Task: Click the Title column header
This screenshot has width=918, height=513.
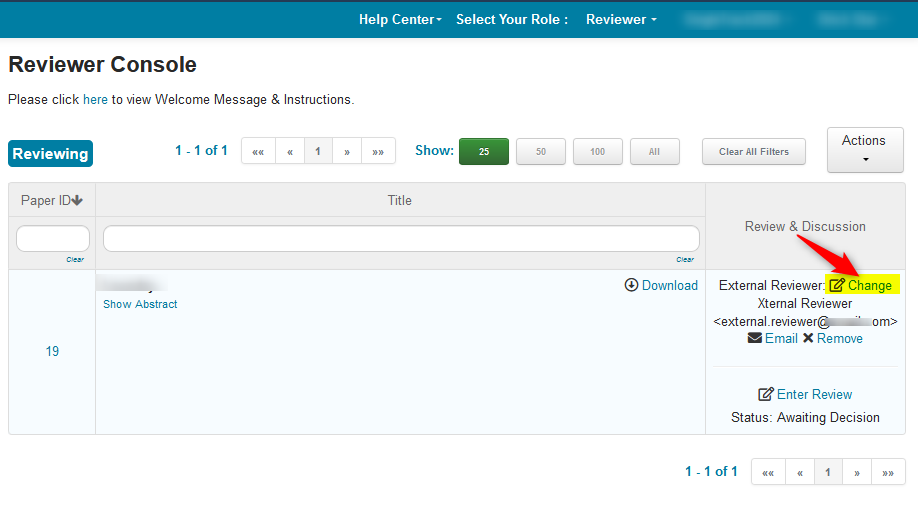Action: (400, 200)
